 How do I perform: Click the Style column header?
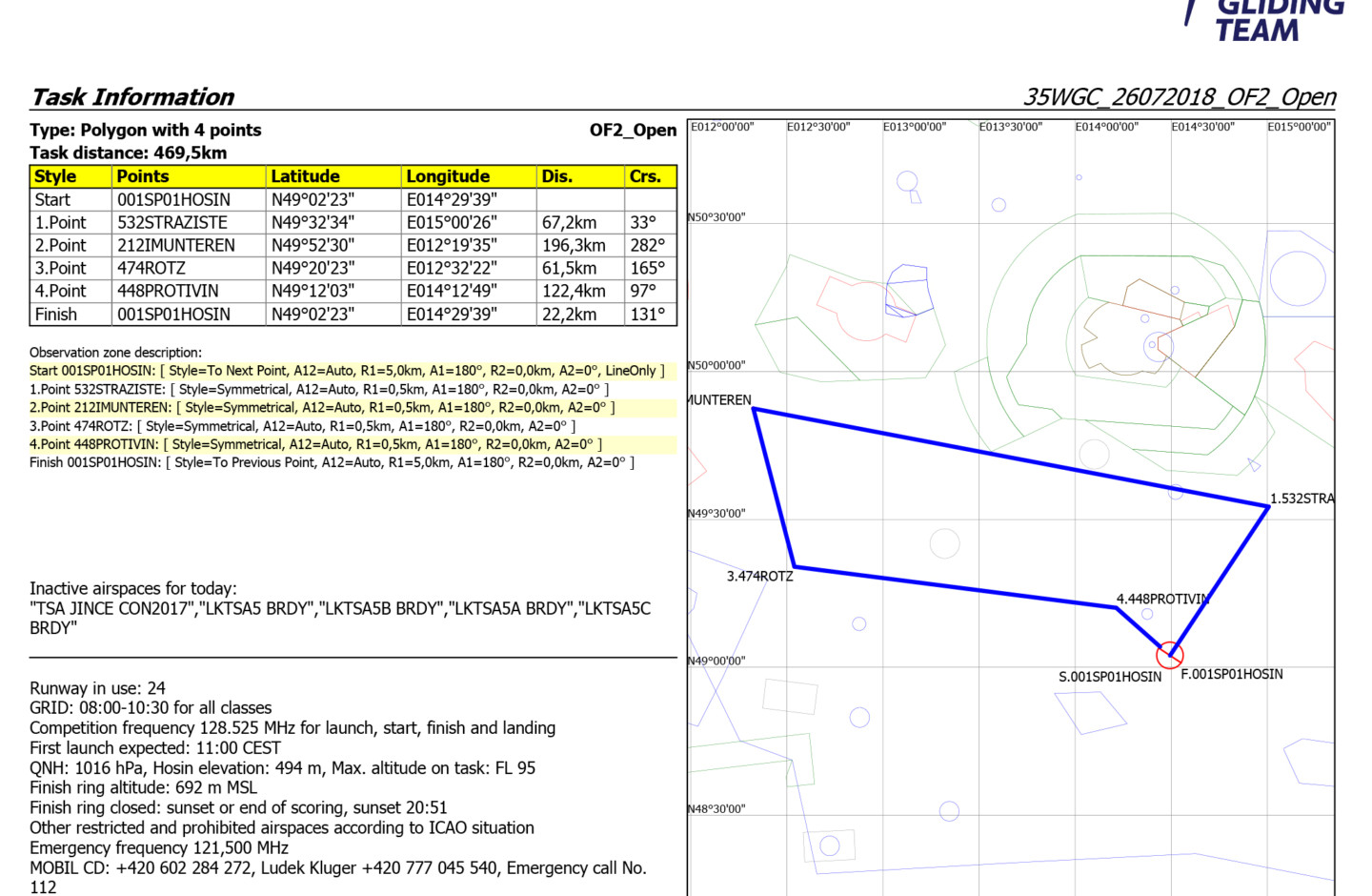click(x=55, y=176)
